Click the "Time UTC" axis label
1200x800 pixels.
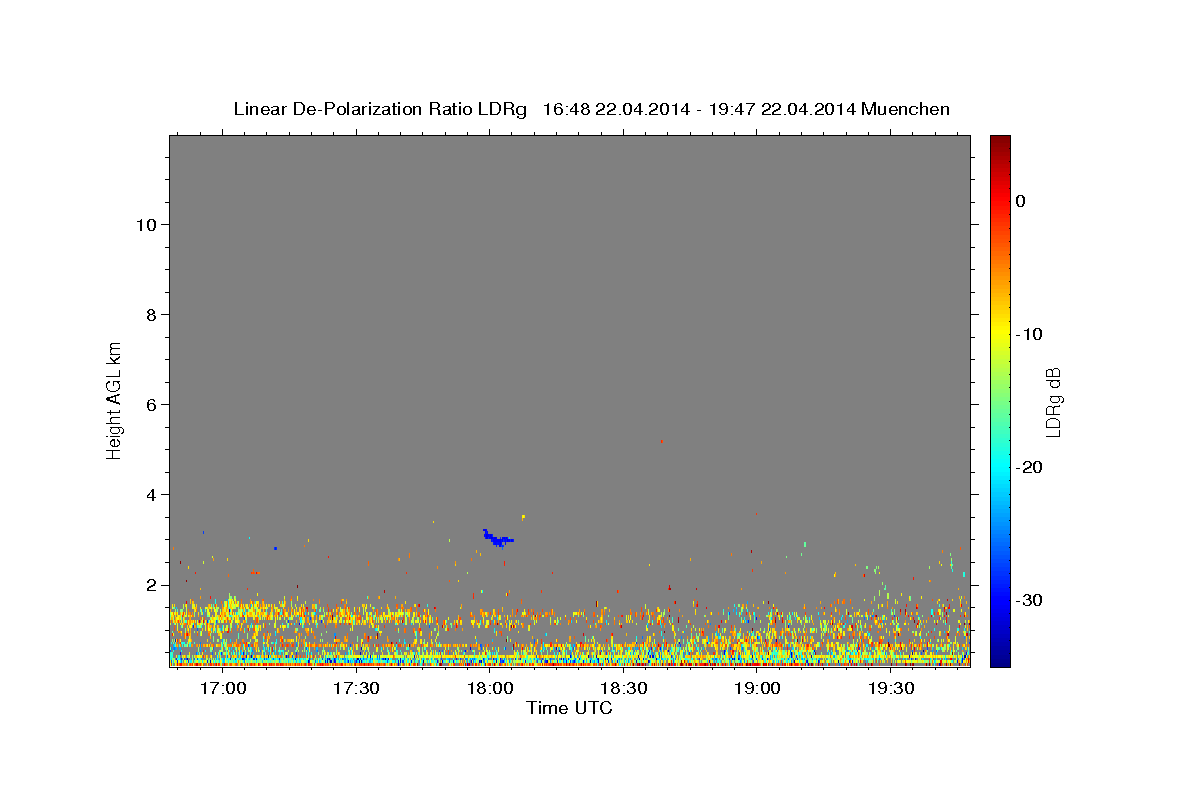click(x=569, y=708)
